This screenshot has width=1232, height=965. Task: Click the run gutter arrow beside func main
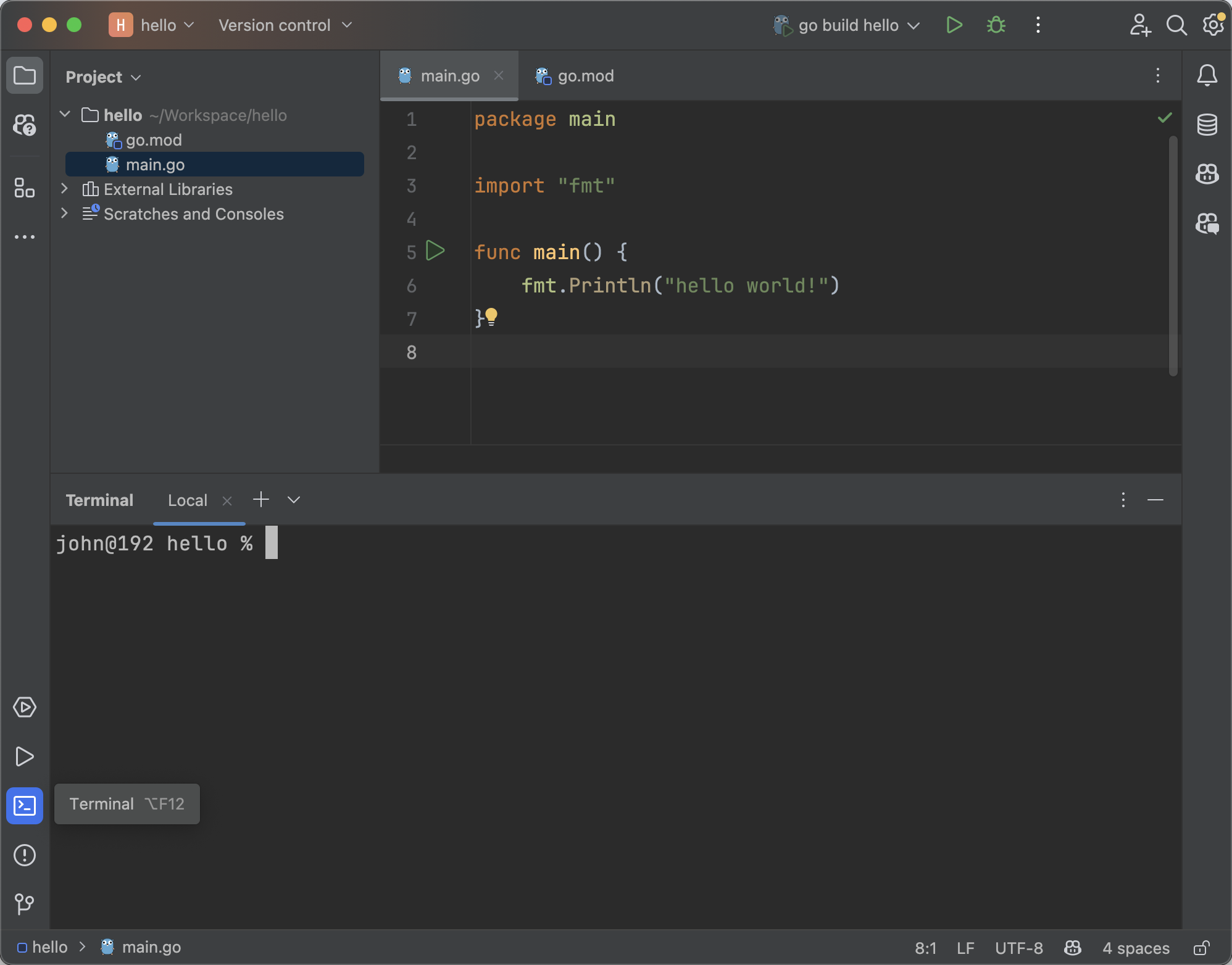tap(435, 251)
